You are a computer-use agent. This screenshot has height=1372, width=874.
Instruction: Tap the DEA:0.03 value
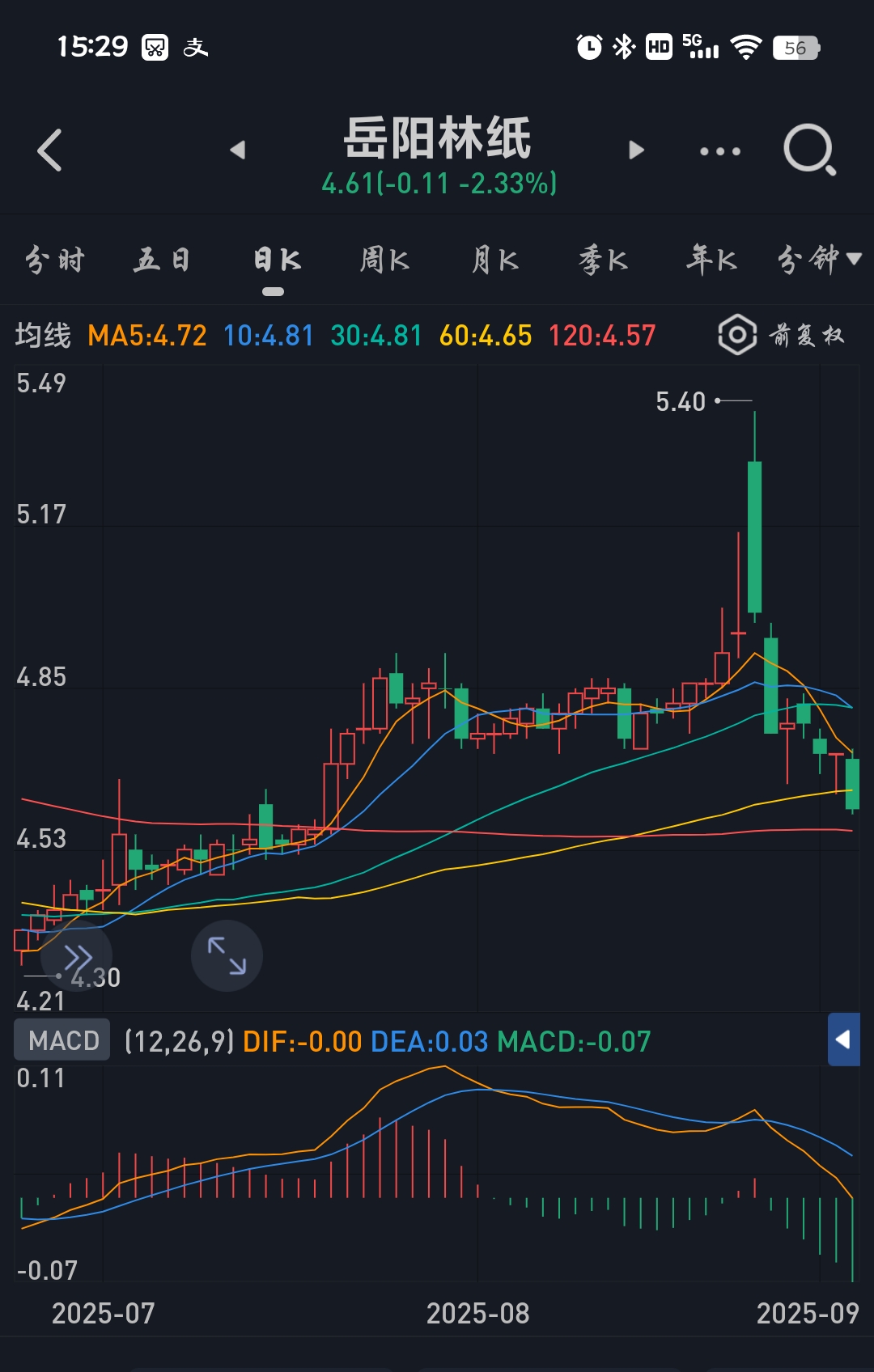tap(429, 1041)
